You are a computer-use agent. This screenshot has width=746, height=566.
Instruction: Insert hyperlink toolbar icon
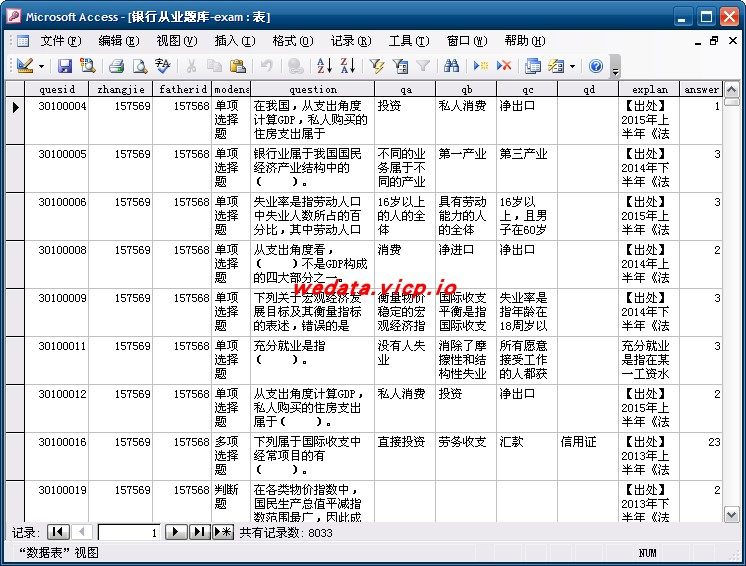pos(295,66)
